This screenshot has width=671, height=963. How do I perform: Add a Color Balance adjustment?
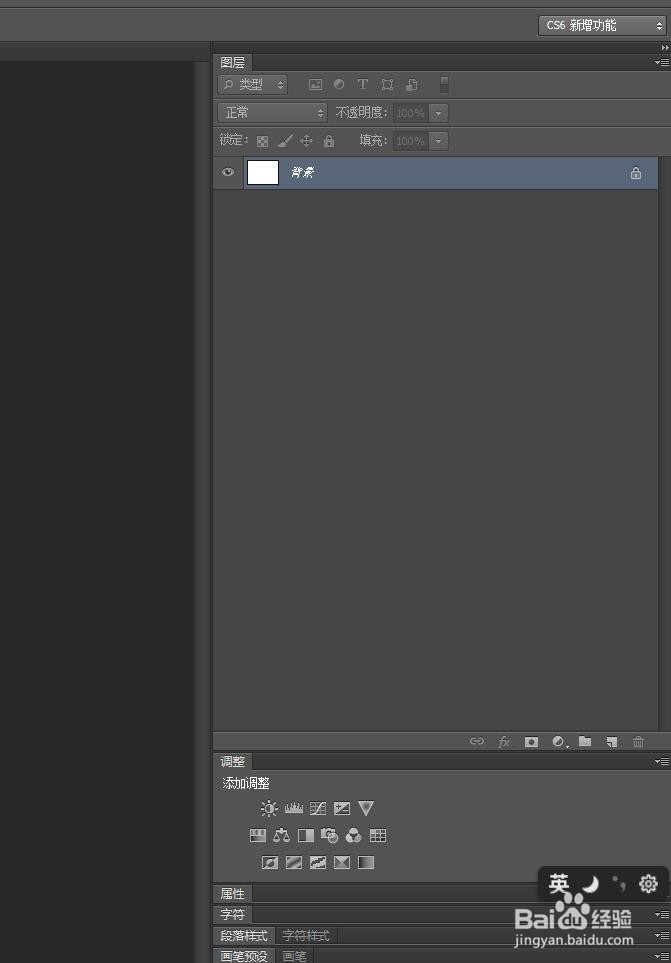click(282, 835)
